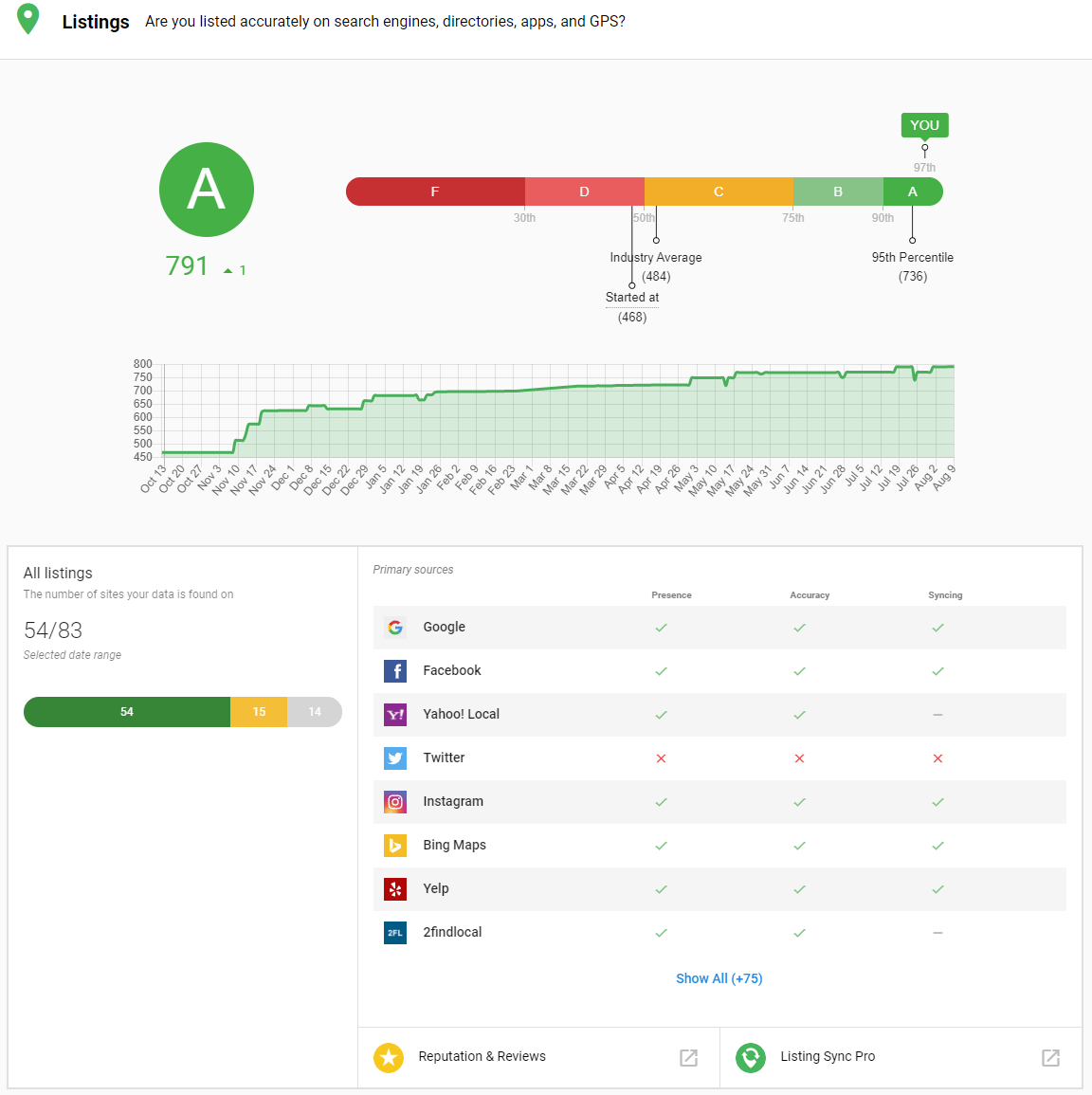1092x1095 pixels.
Task: Click the F segment of grade bar
Action: [435, 192]
